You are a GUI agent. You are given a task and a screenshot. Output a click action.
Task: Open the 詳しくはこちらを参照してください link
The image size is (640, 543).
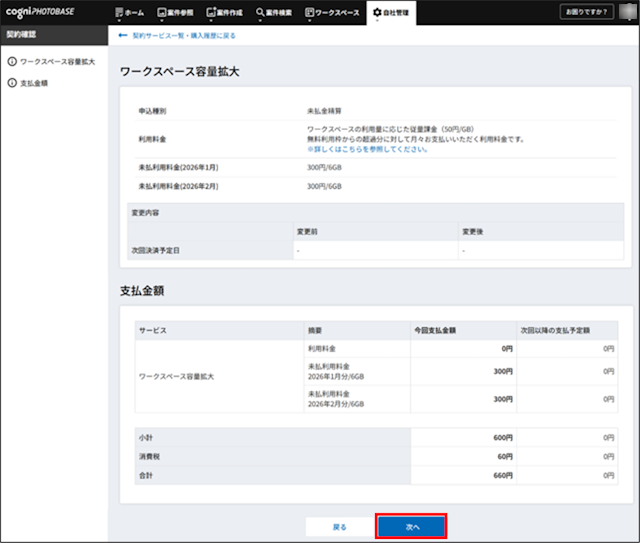tap(367, 149)
